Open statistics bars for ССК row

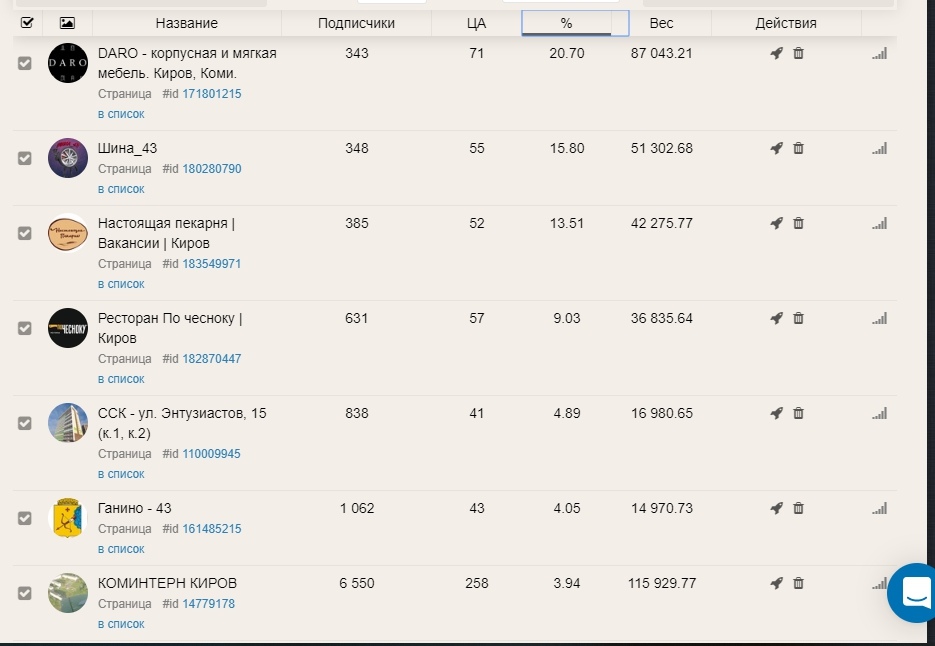point(880,413)
